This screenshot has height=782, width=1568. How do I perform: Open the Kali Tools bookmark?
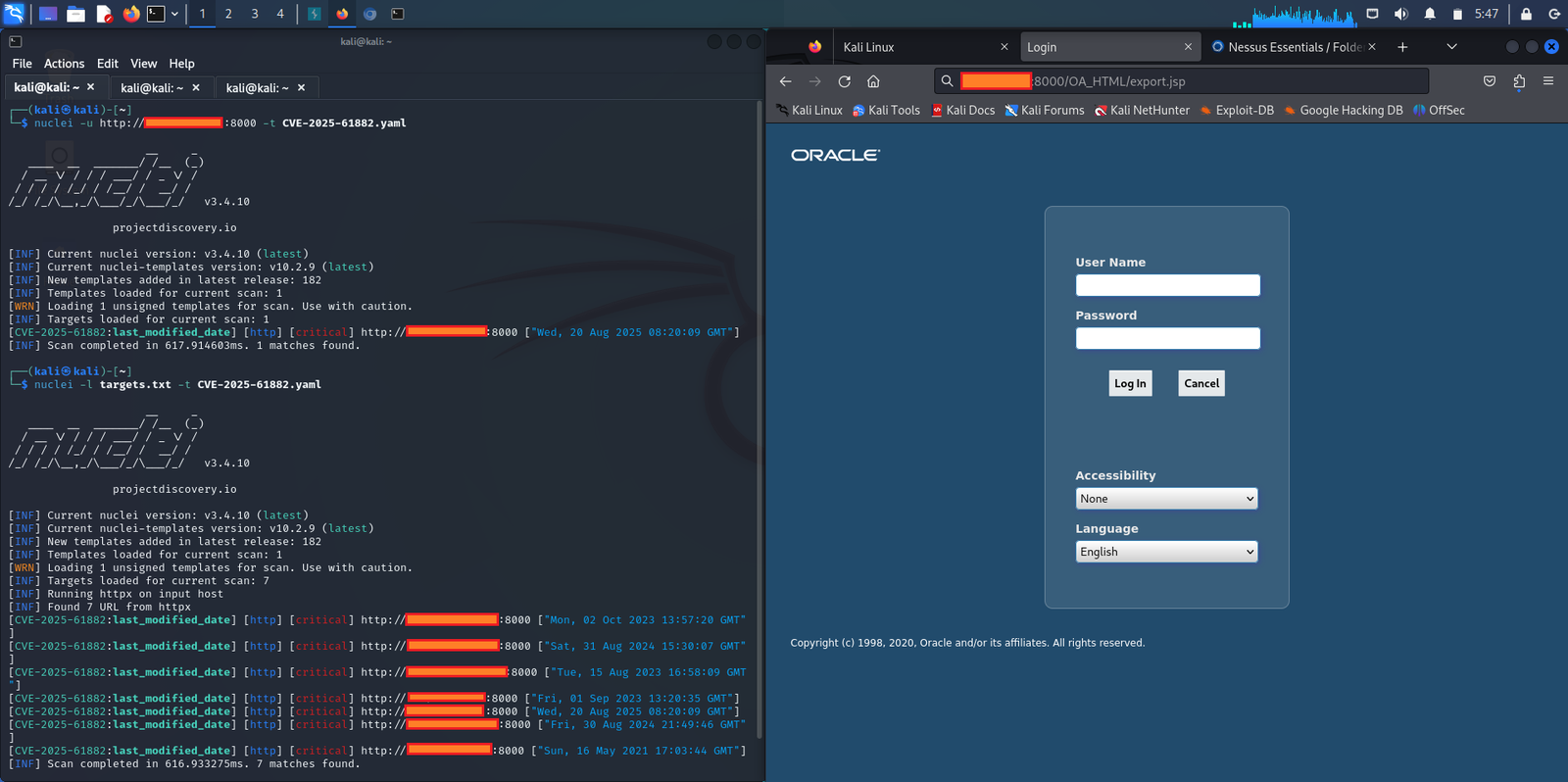pyautogui.click(x=887, y=111)
